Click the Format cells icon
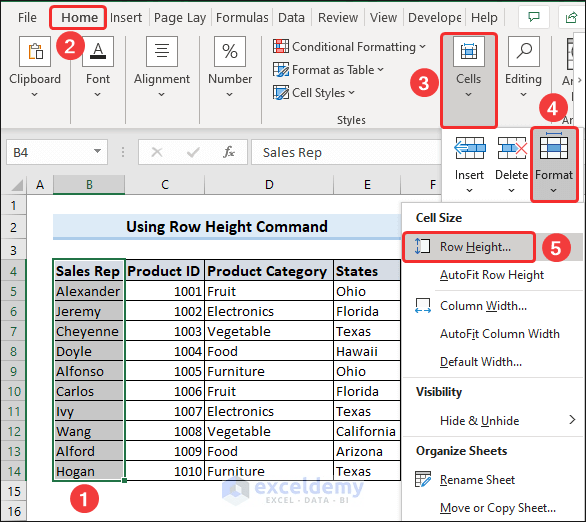 tap(554, 146)
